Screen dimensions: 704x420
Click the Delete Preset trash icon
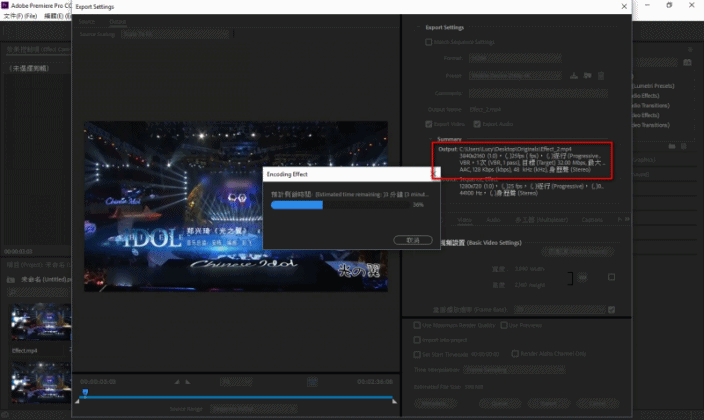pyautogui.click(x=601, y=75)
